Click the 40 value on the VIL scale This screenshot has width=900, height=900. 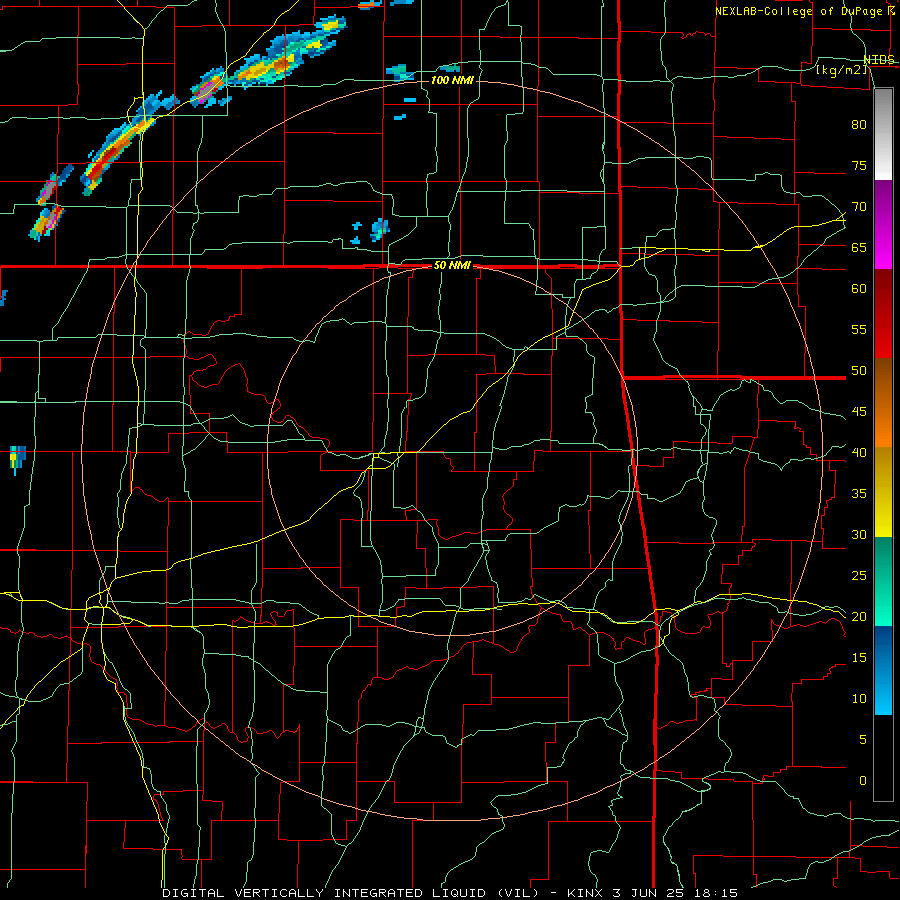[x=859, y=452]
